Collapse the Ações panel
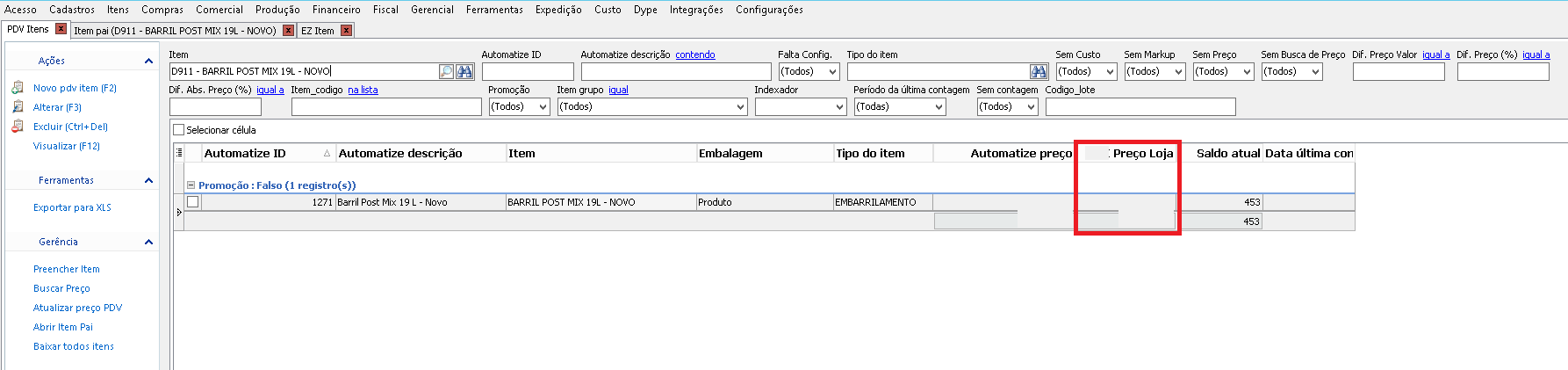The image size is (1568, 370). pyautogui.click(x=148, y=61)
